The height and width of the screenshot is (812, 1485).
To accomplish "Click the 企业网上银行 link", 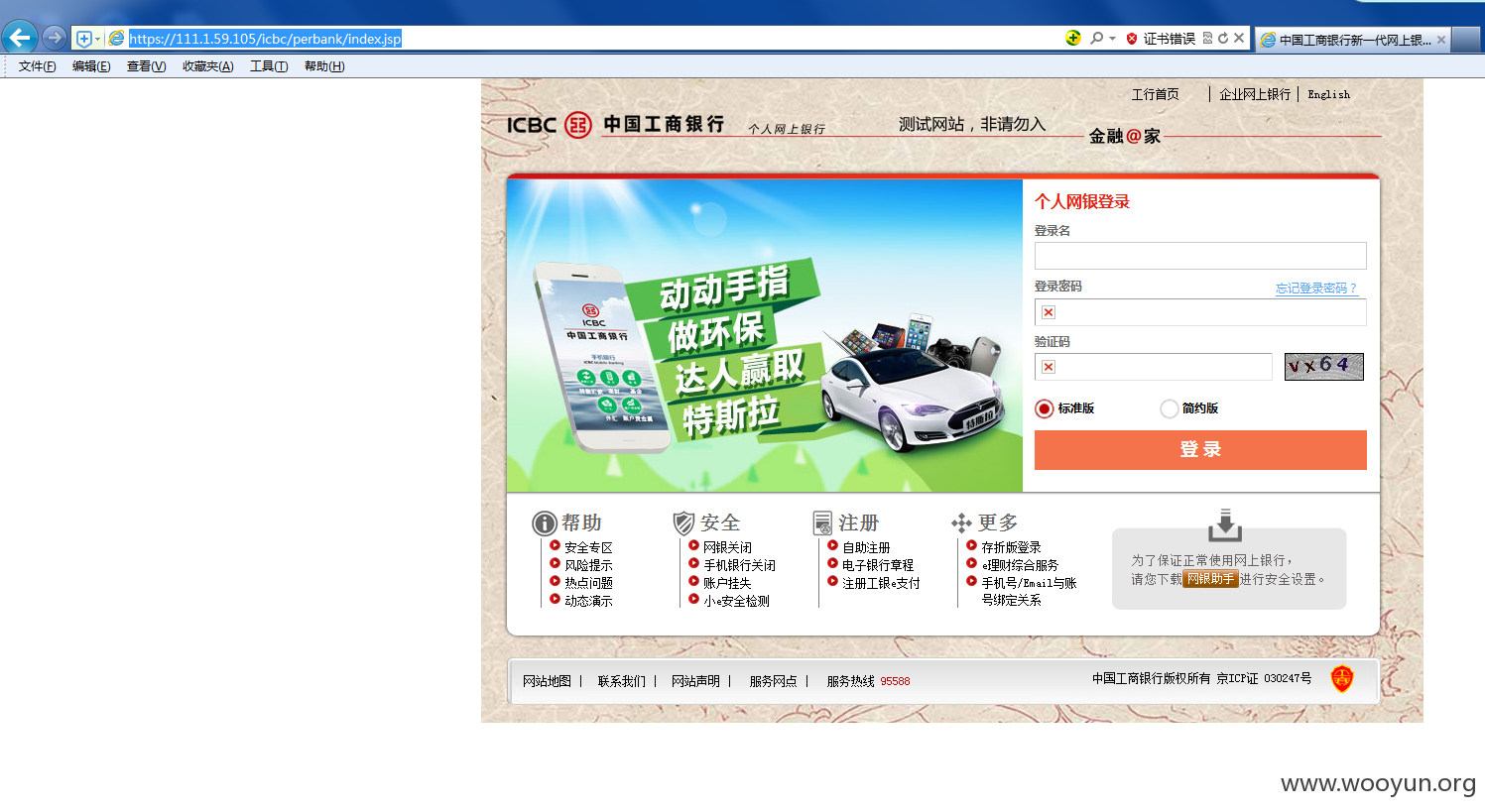I will 1255,94.
